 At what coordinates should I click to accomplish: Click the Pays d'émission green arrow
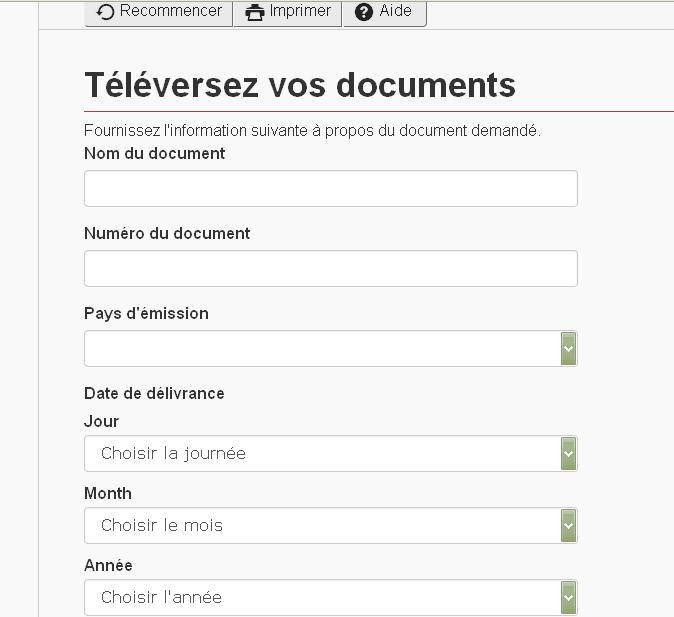pos(568,348)
